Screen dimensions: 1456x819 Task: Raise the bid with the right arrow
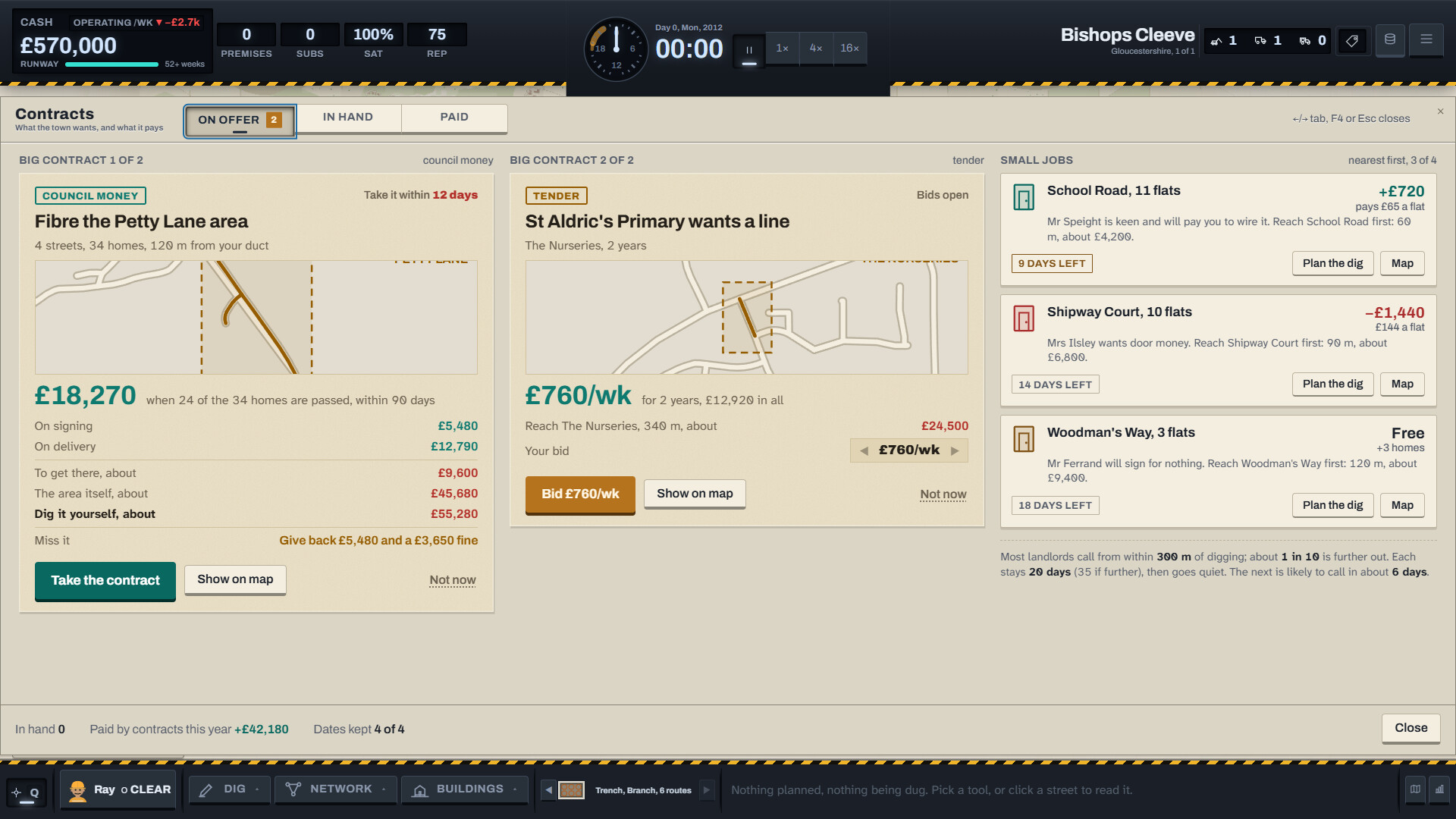click(x=955, y=450)
